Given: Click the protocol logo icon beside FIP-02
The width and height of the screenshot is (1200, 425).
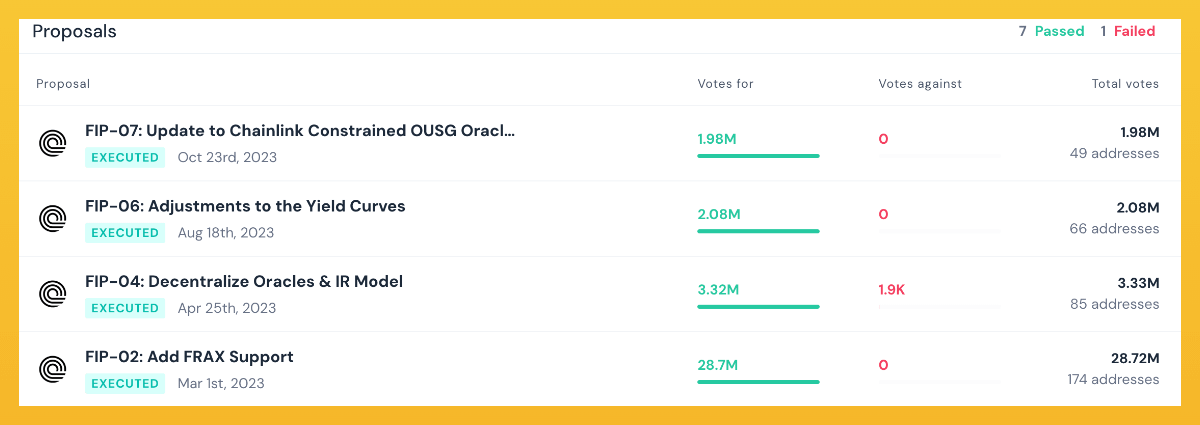Looking at the screenshot, I should tap(52, 369).
